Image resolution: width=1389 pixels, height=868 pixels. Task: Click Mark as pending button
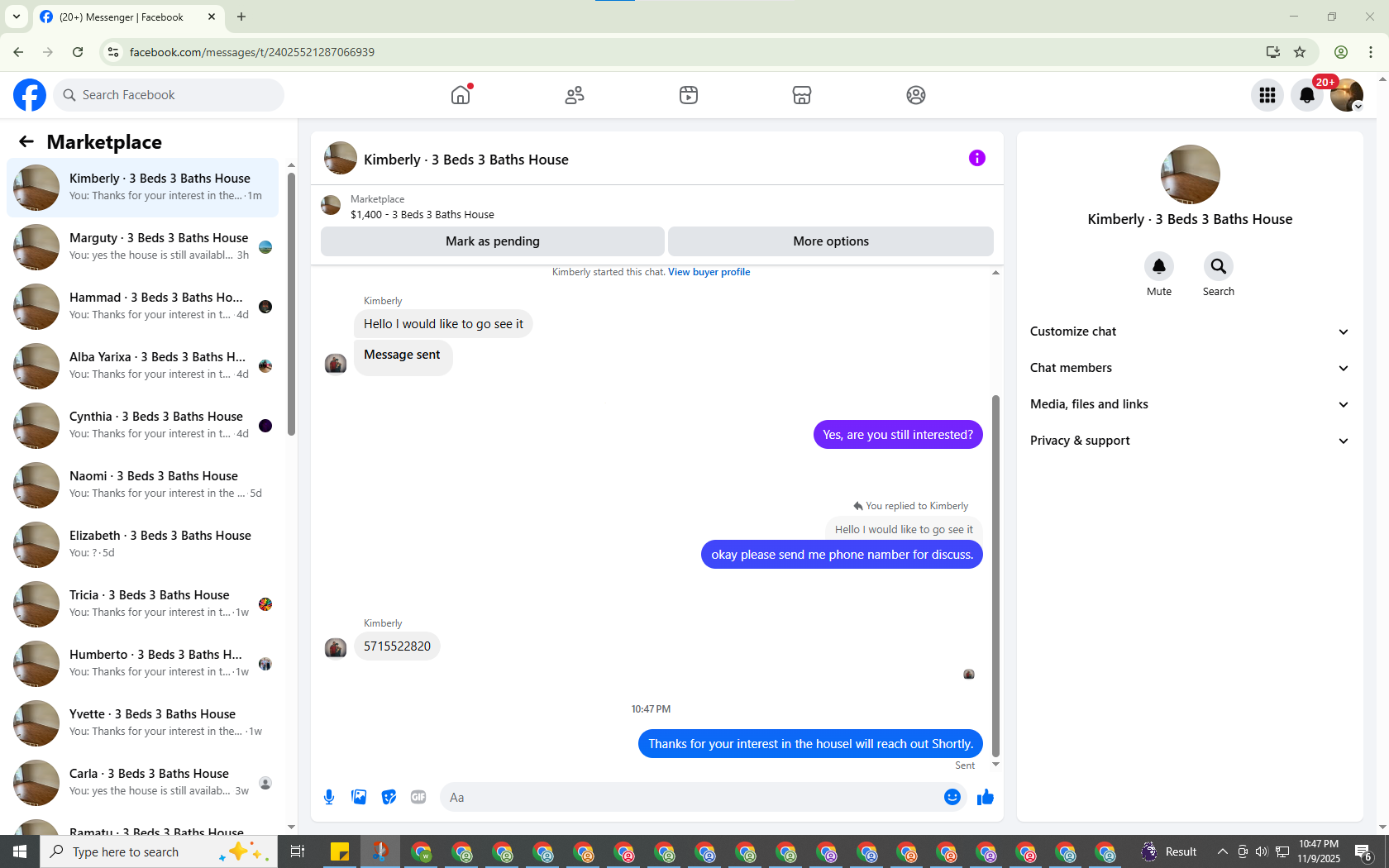[493, 241]
